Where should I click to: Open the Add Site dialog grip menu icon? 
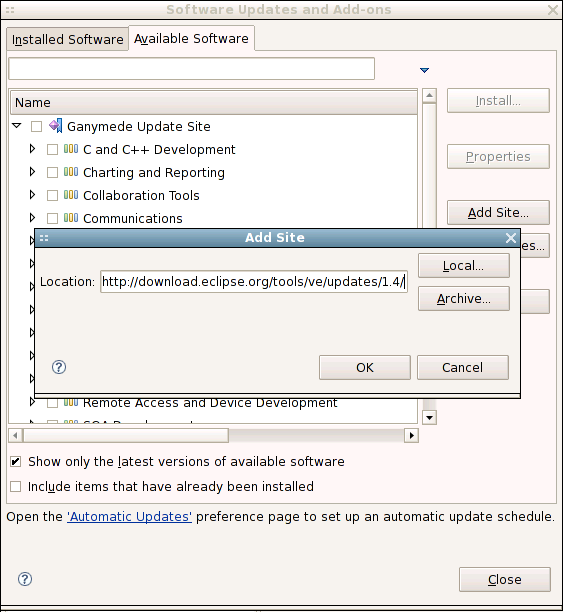tap(44, 238)
